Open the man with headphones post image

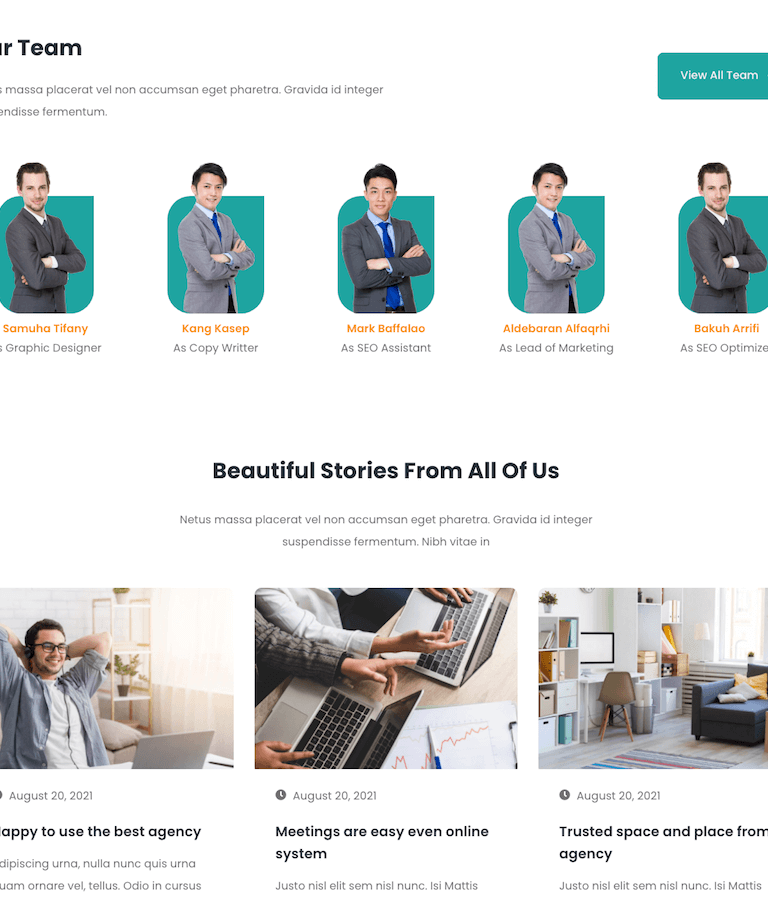click(x=117, y=678)
